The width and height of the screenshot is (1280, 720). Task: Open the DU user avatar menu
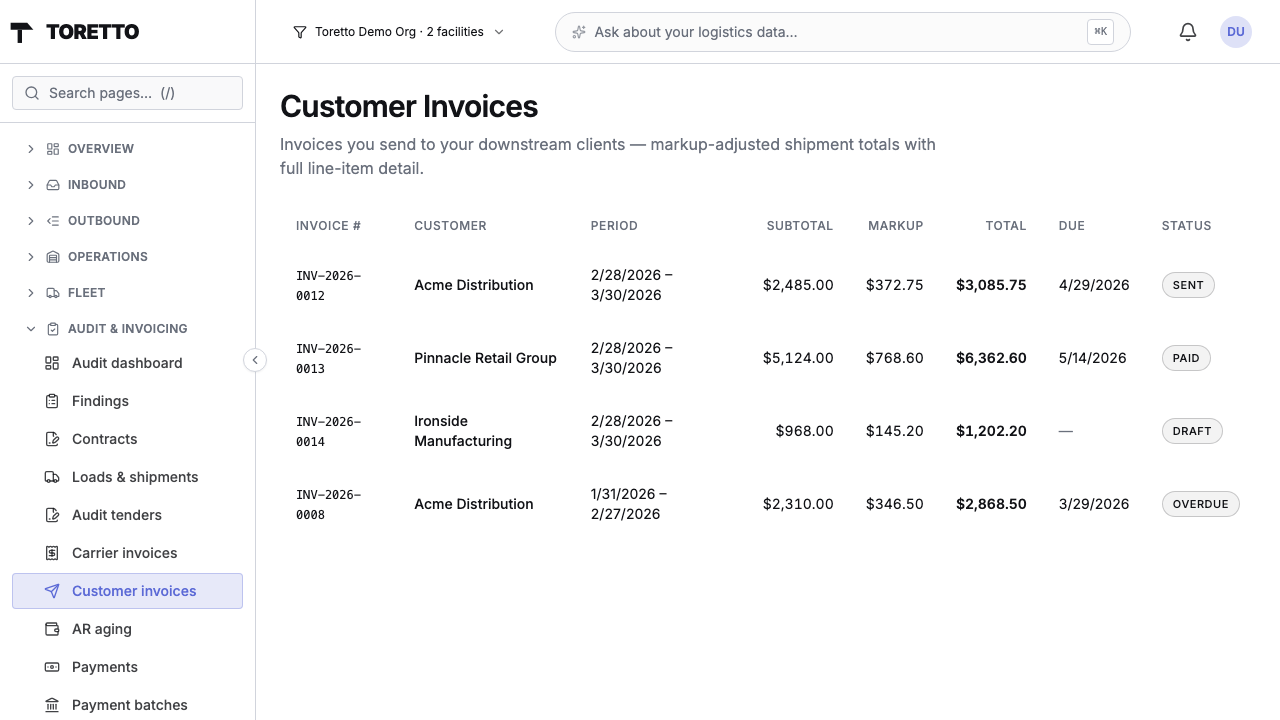tap(1236, 32)
